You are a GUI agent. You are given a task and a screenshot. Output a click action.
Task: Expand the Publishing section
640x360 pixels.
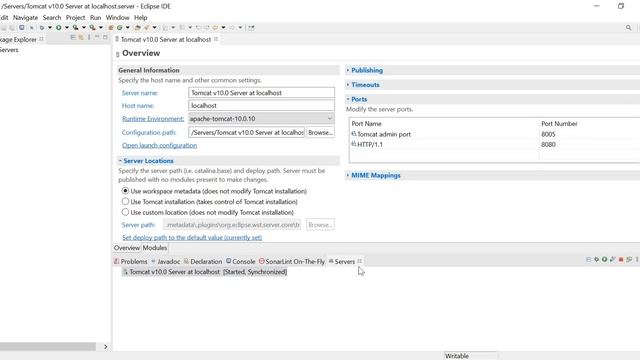(x=348, y=70)
